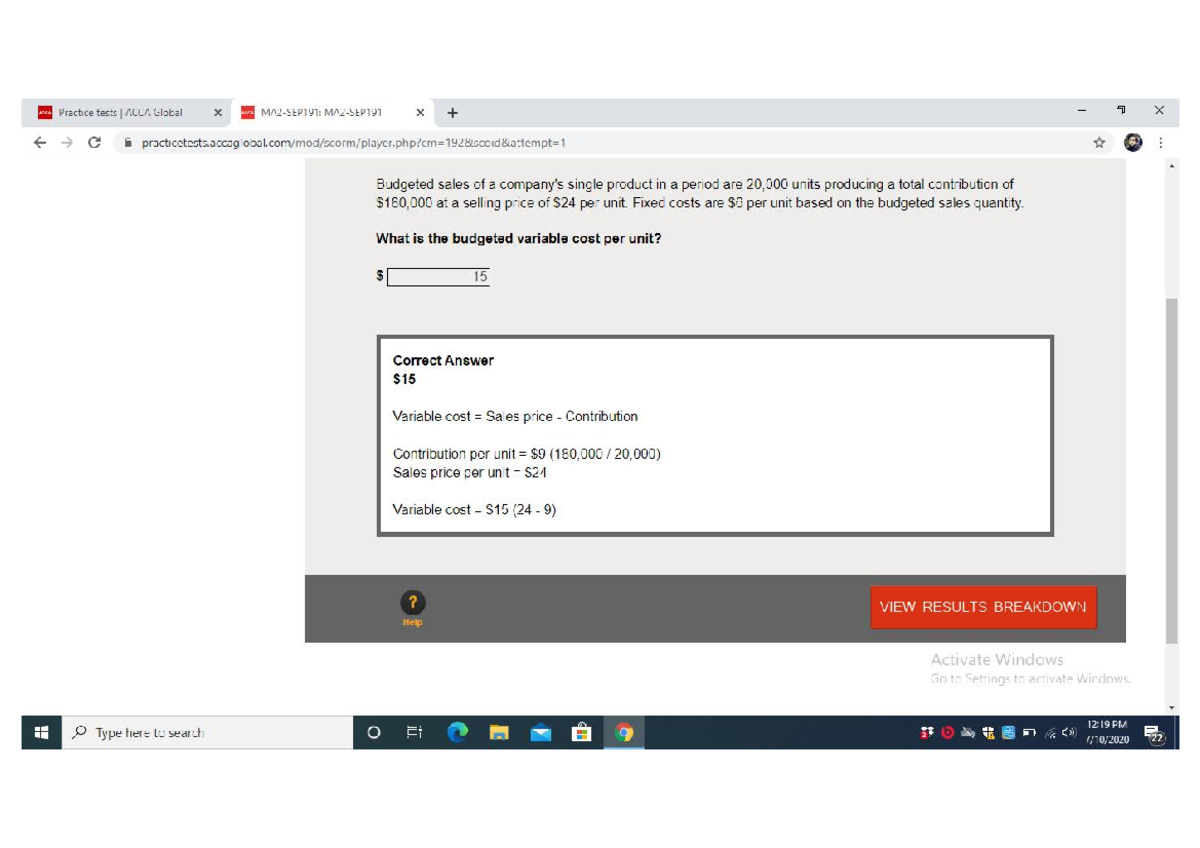Open the Chrome three-dot menu
The image size is (1200, 848).
point(1160,143)
